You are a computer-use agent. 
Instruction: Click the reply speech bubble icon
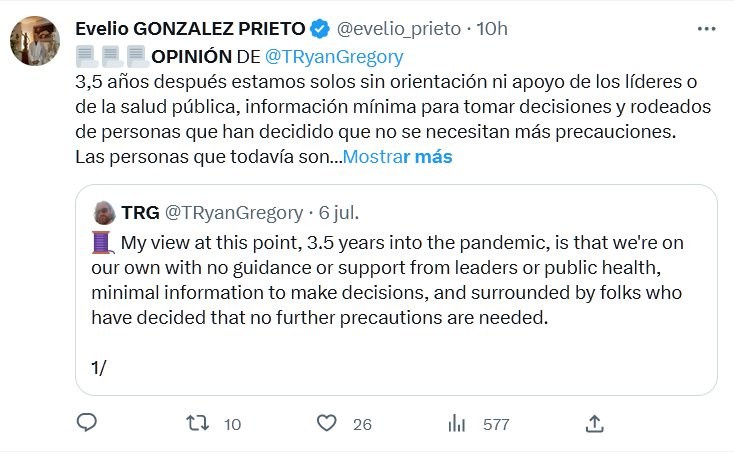pyautogui.click(x=87, y=424)
